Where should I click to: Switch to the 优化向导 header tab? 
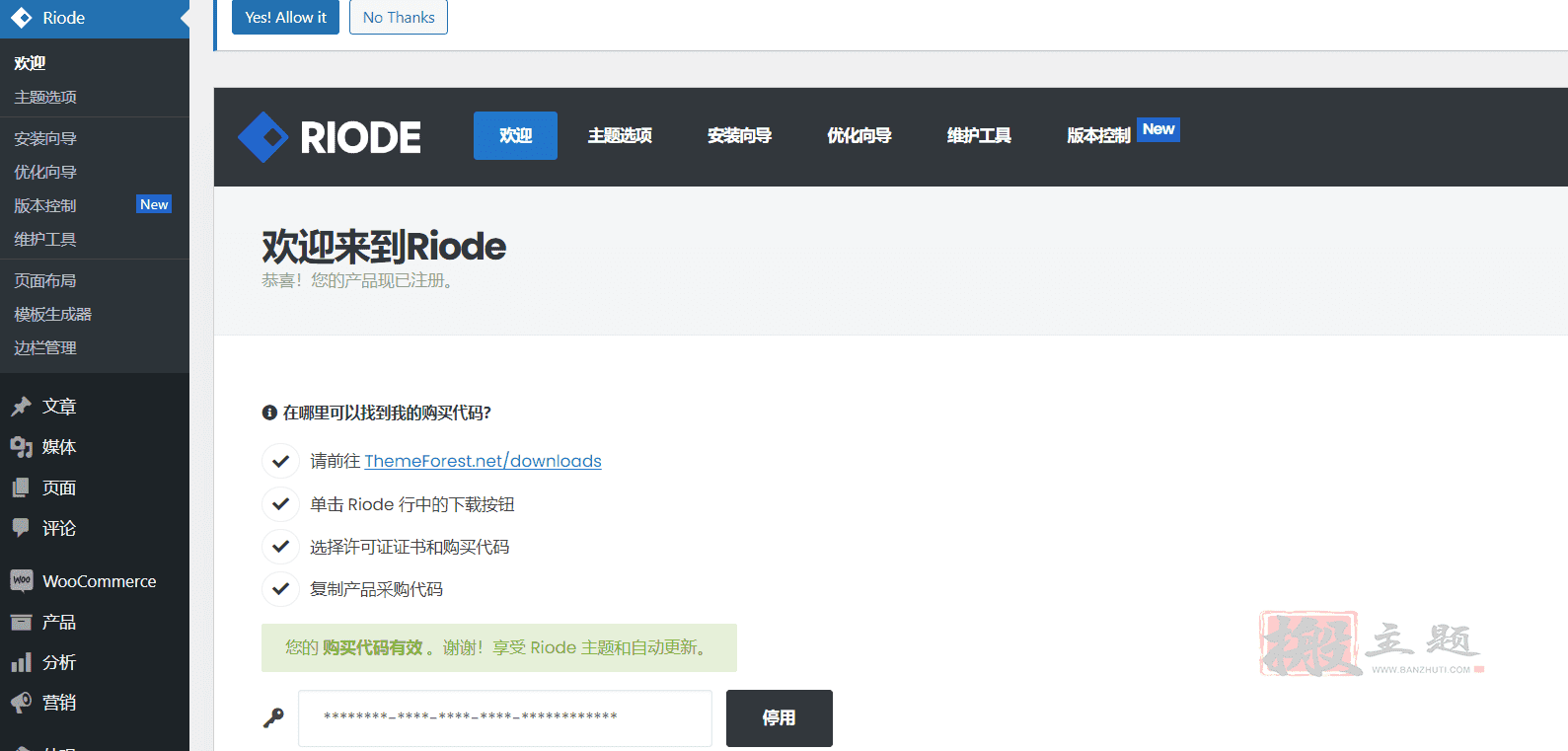pos(859,135)
